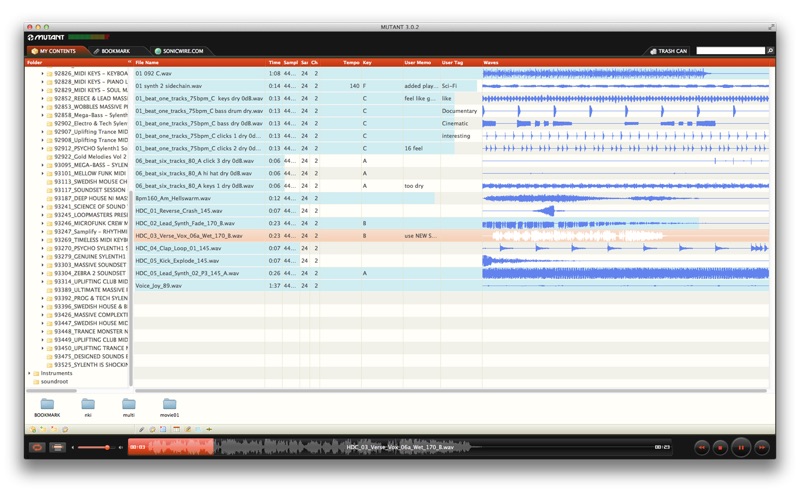Expand the 92826_MIDI KEYS folder

(43, 73)
